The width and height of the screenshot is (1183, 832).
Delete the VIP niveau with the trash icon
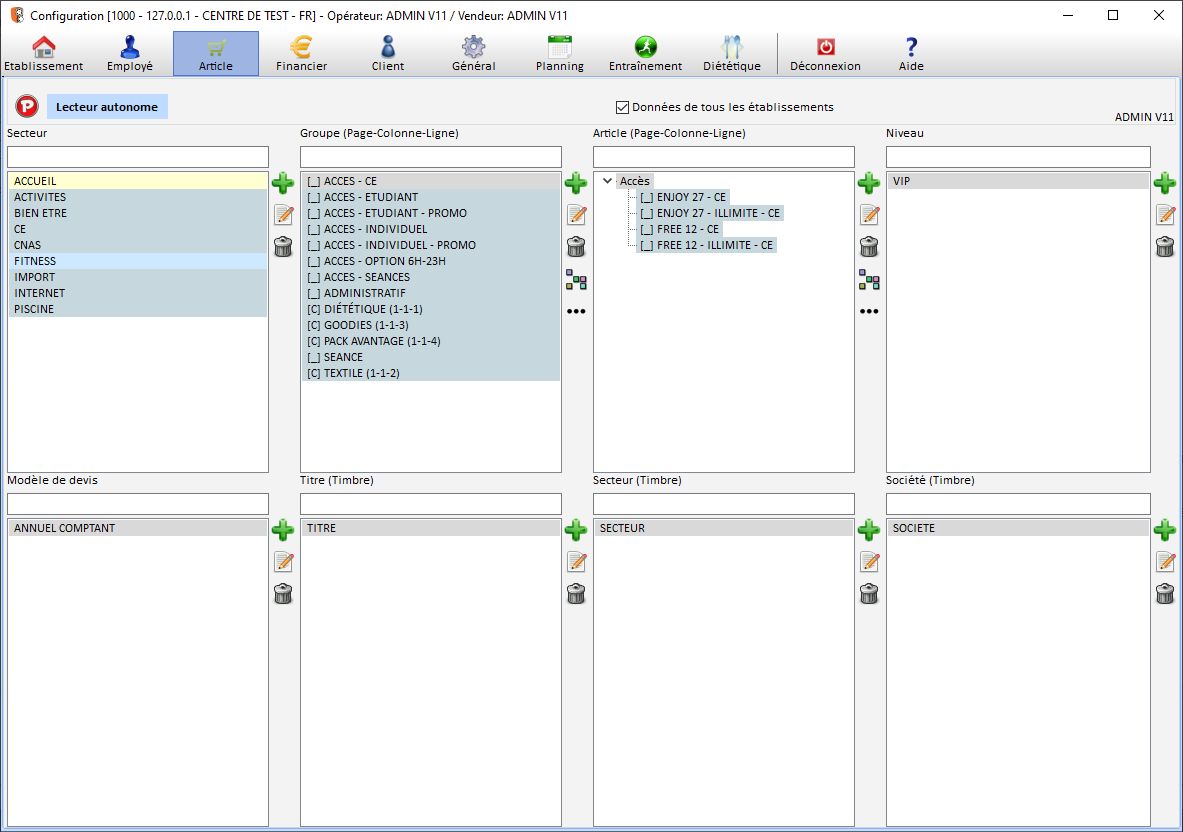(x=1164, y=247)
